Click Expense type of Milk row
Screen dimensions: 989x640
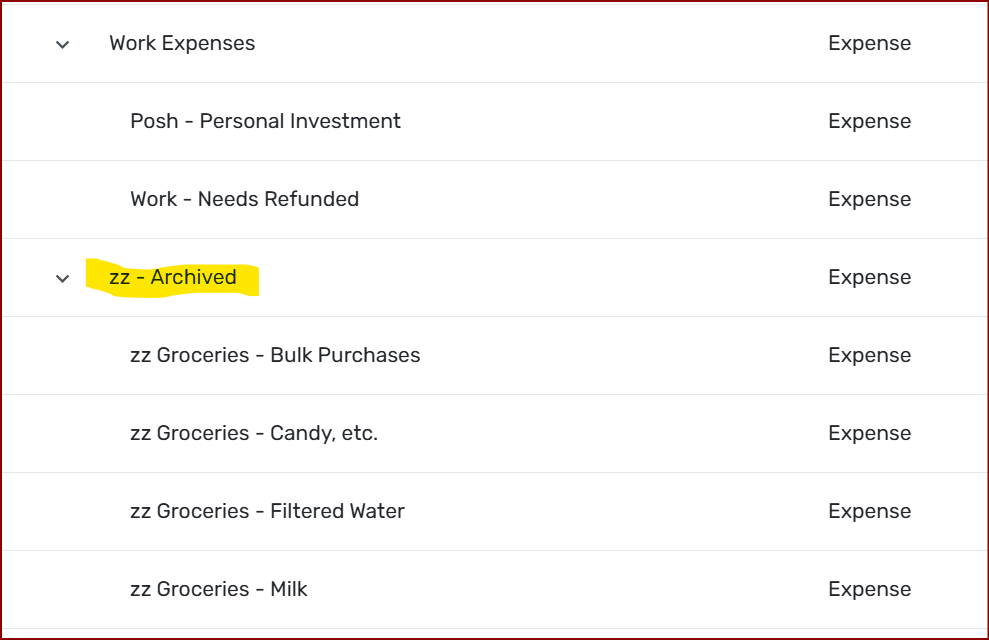[x=869, y=589]
